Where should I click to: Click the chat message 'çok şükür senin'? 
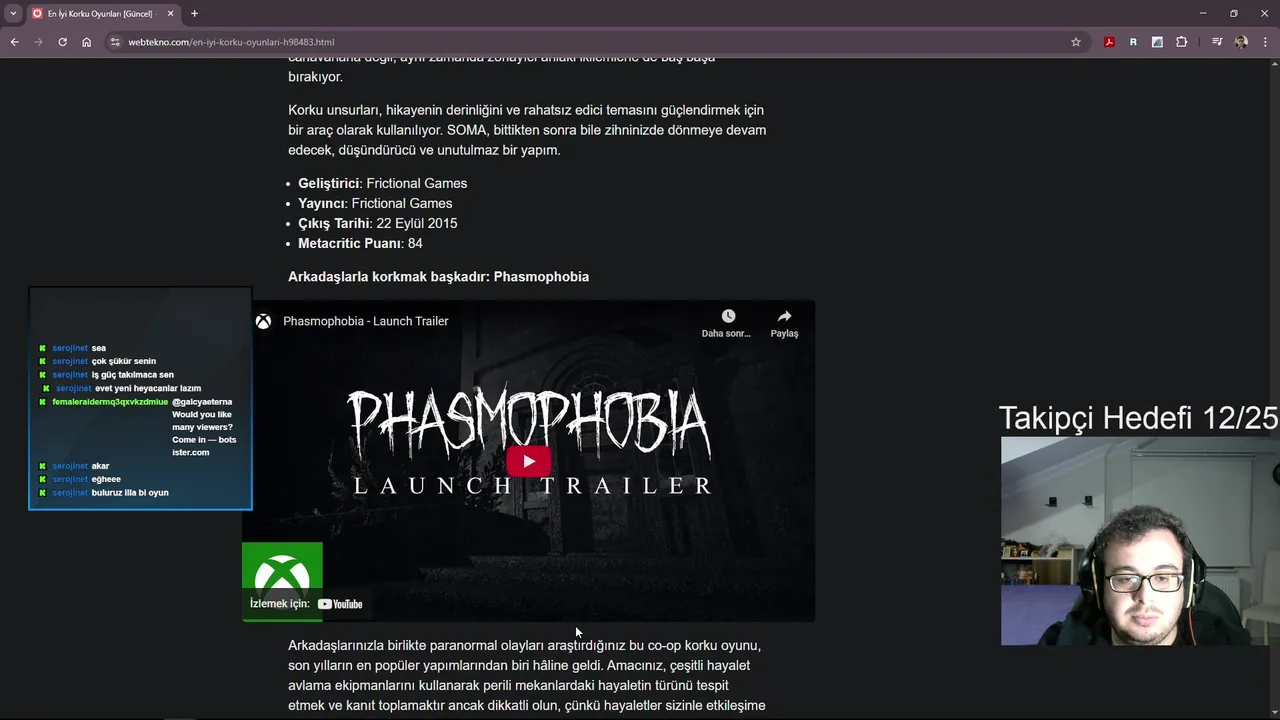(x=123, y=361)
